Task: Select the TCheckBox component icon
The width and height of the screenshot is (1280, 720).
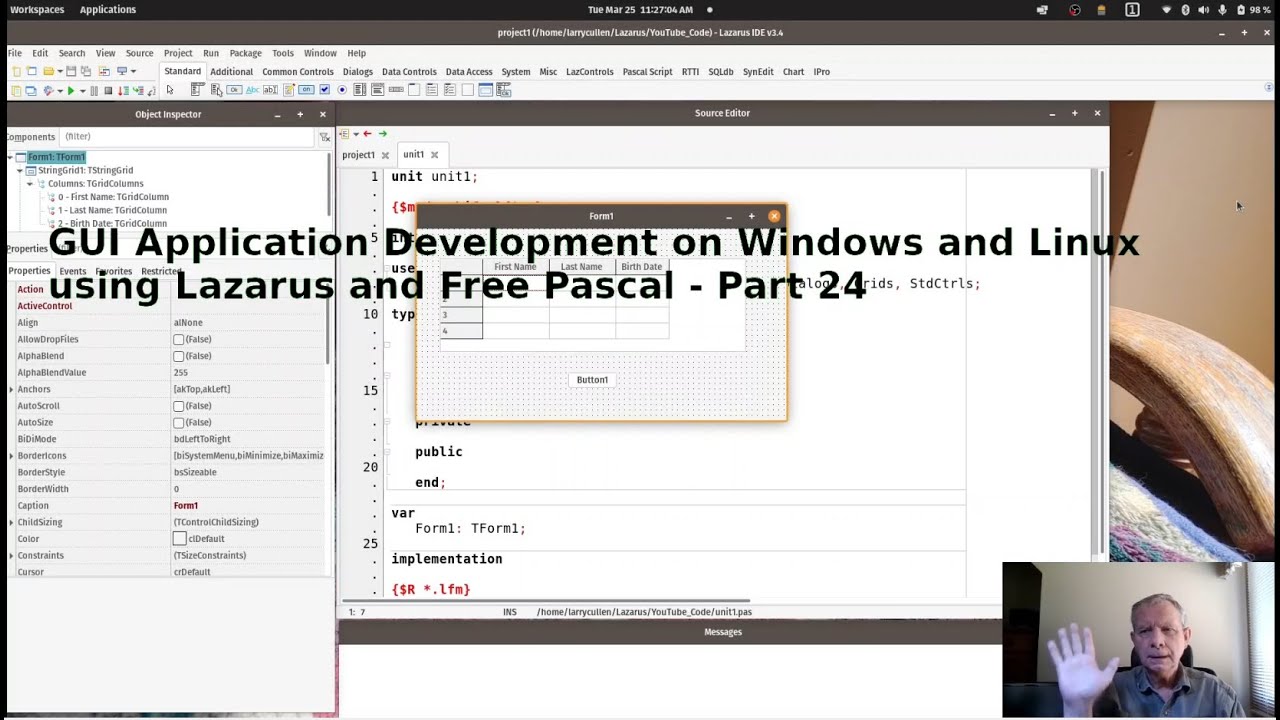Action: [324, 90]
